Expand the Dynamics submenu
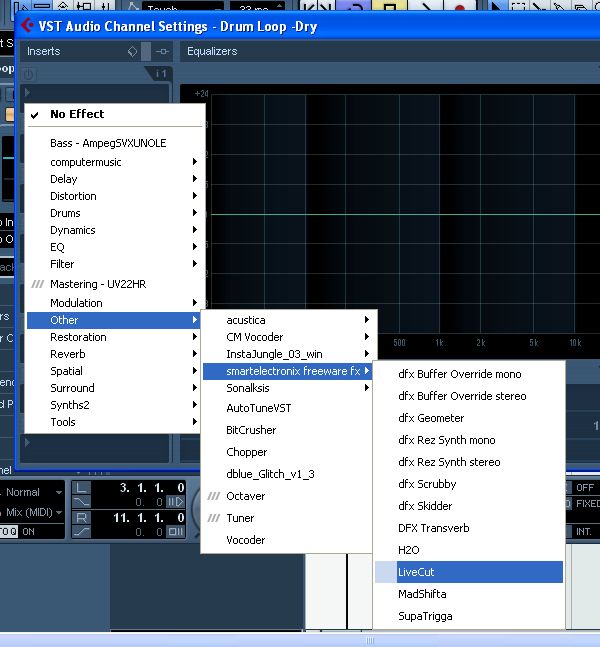This screenshot has height=647, width=600. click(115, 230)
